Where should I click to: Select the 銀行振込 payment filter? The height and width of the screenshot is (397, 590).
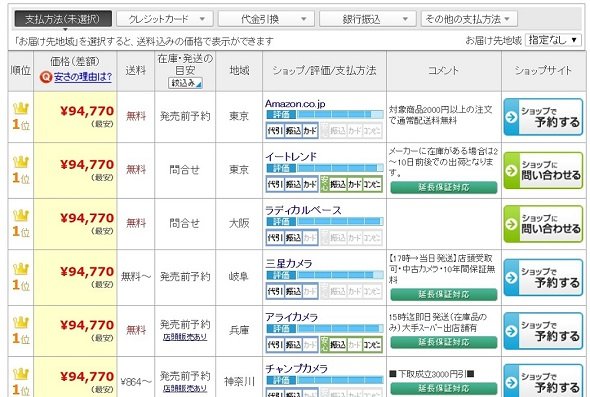368,19
